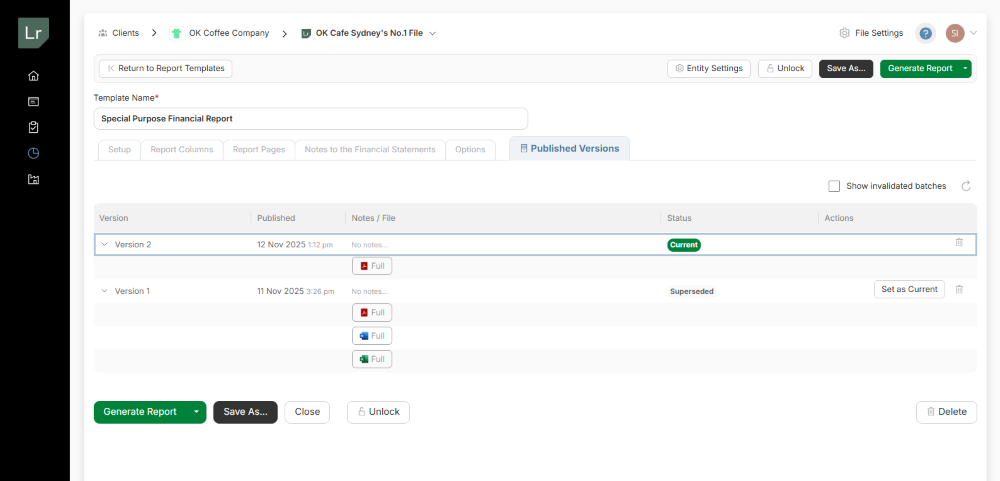The width and height of the screenshot is (1000, 481).
Task: Click the top Unlock button
Action: pos(785,68)
